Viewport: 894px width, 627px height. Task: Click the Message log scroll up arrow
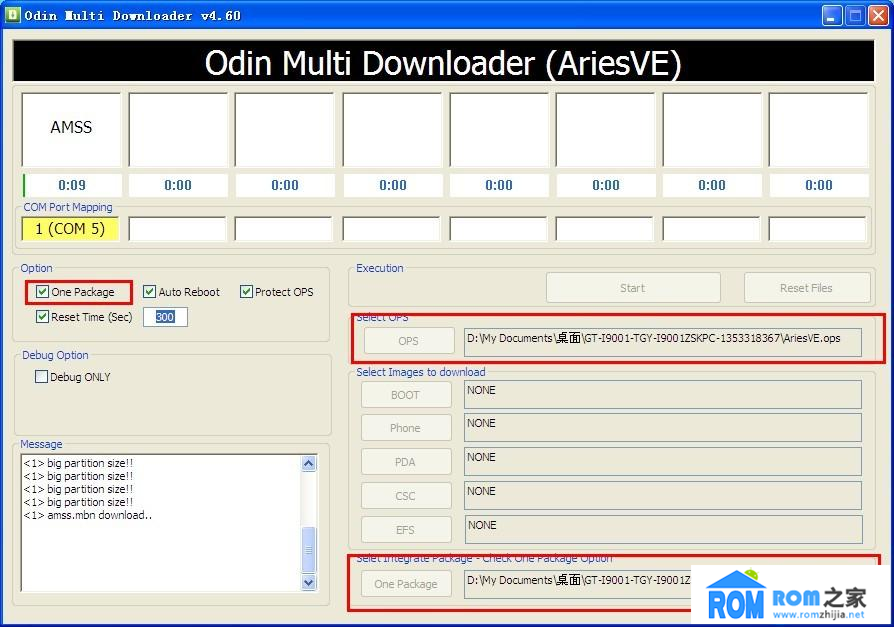point(308,463)
